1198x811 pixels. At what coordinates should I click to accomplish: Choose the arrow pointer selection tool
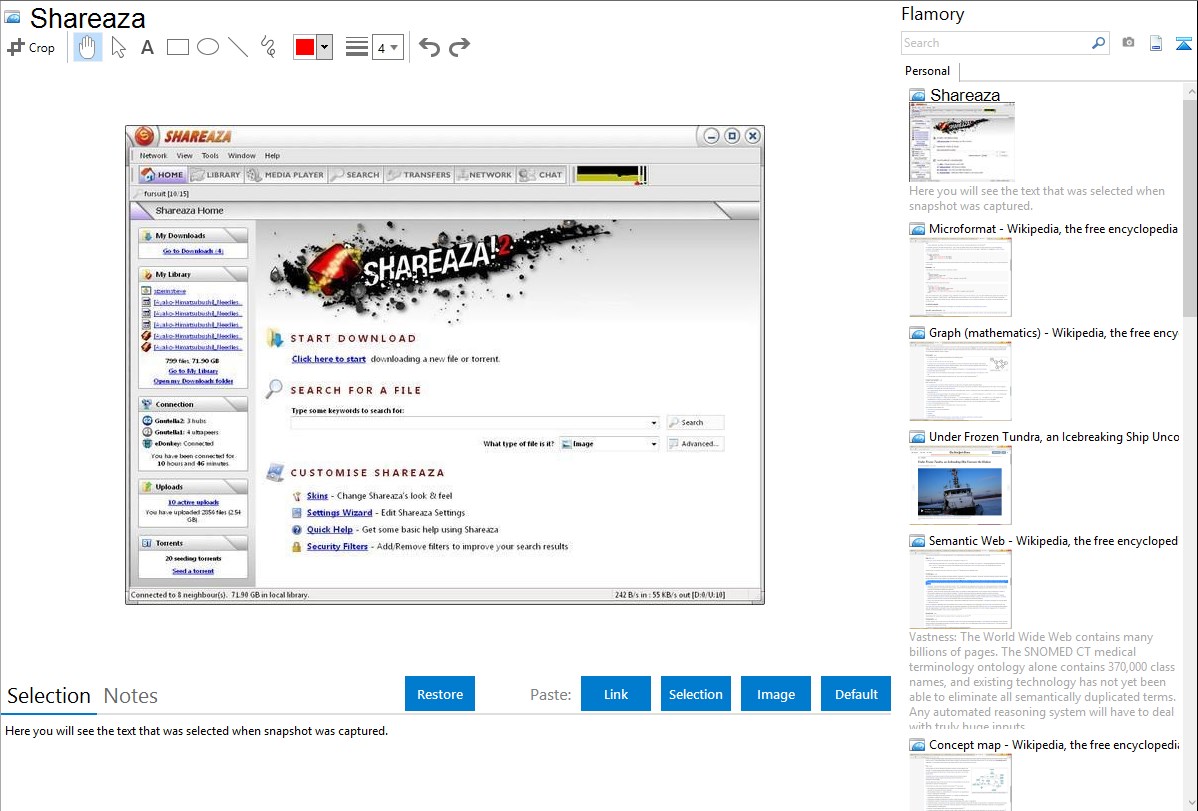click(118, 47)
